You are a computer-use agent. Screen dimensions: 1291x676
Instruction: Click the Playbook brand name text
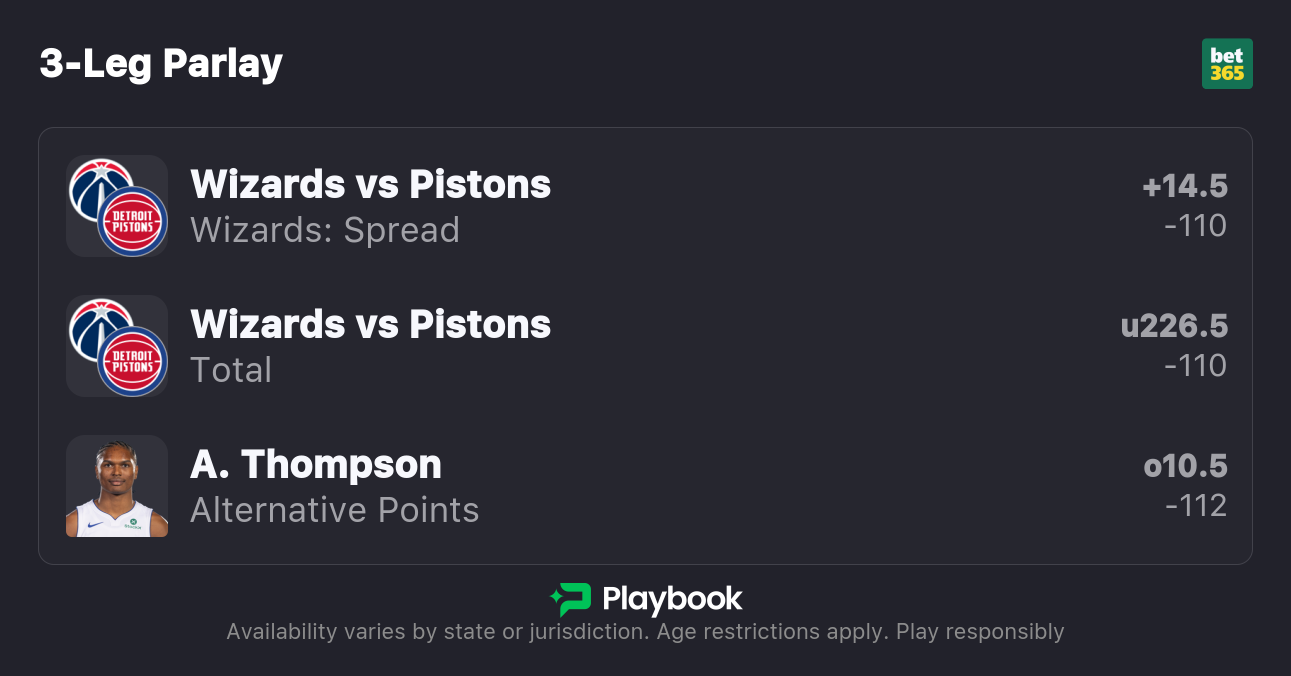coord(672,599)
